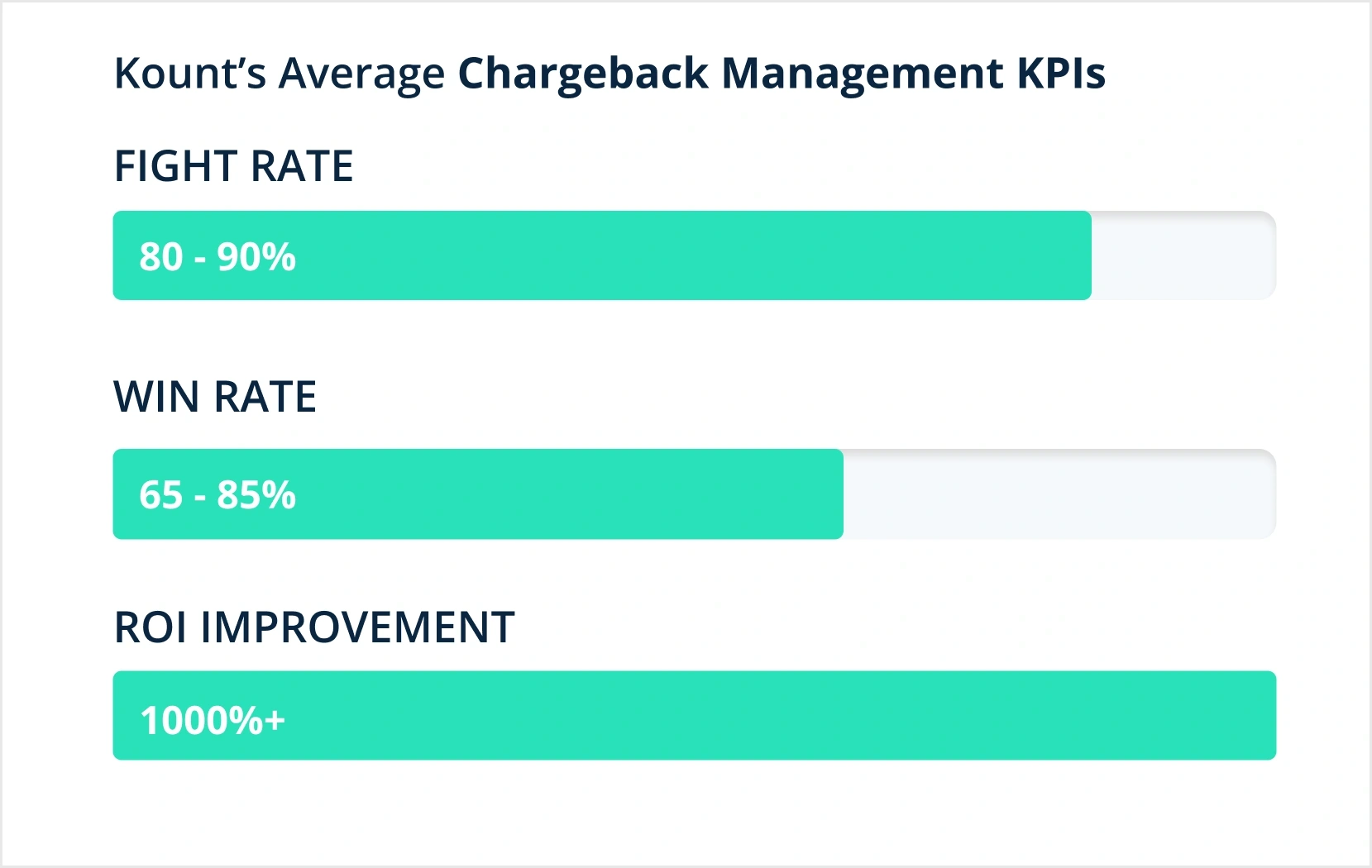Viewport: 1372px width, 868px height.
Task: Click the word "IMPROVEMENT" in the third label
Action: (358, 627)
